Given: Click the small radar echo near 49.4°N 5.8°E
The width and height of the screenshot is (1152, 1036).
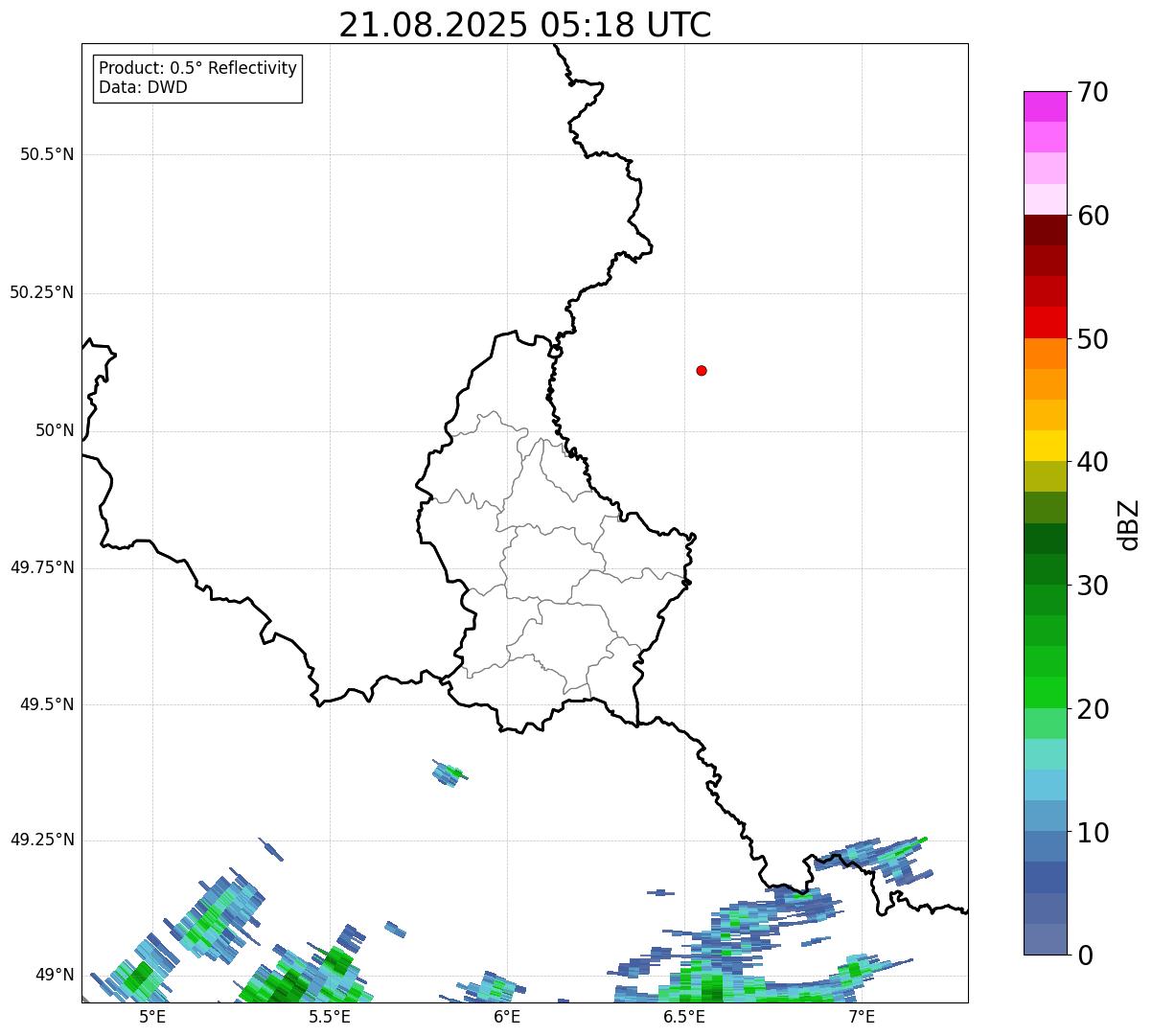Looking at the screenshot, I should click(449, 772).
